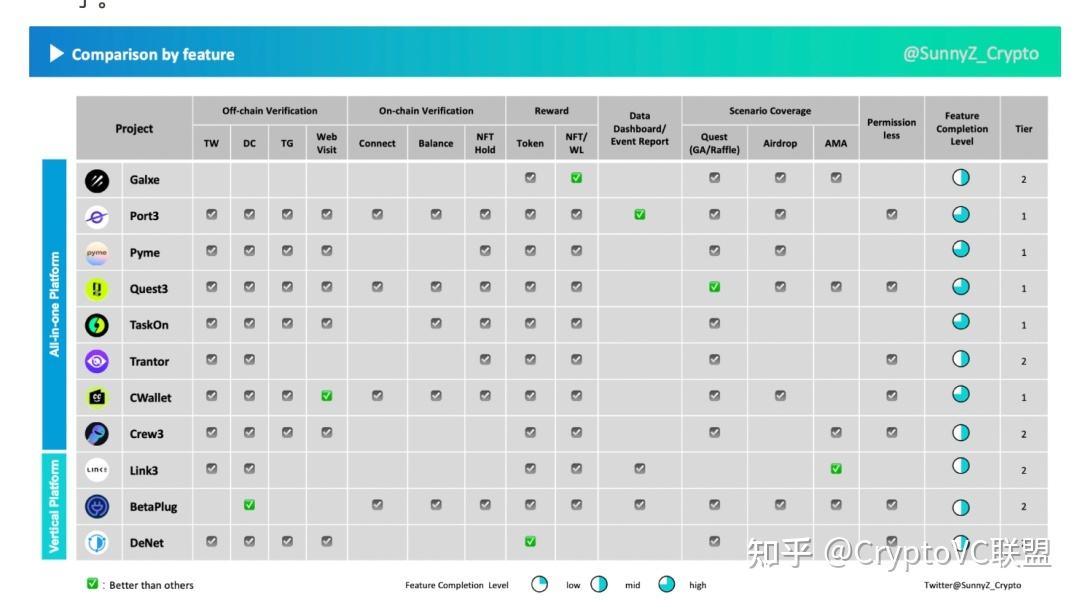Image resolution: width=1080 pixels, height=602 pixels.
Task: Click the NFT Hold sub-header
Action: click(x=485, y=143)
